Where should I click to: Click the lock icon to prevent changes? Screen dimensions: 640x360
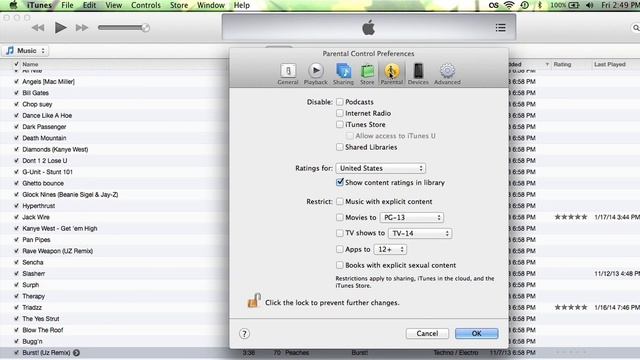point(254,301)
